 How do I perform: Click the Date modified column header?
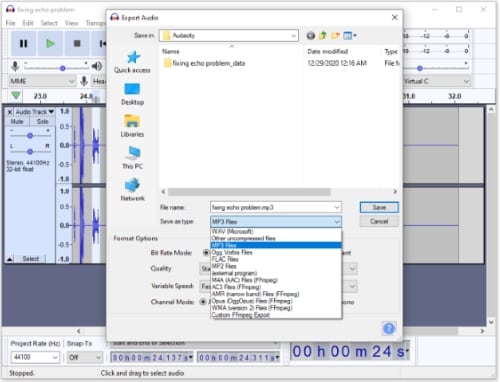pos(327,51)
